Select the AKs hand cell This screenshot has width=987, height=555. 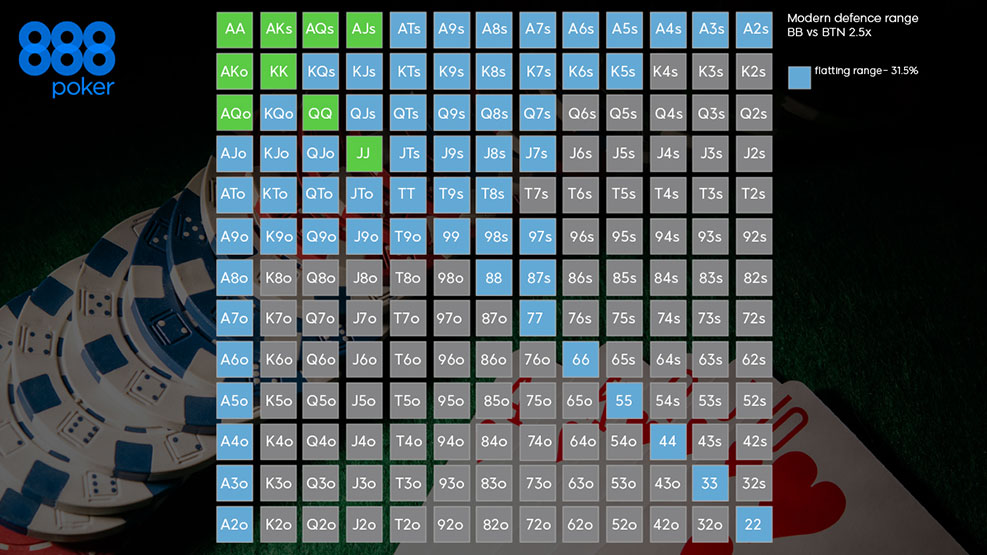tap(279, 30)
